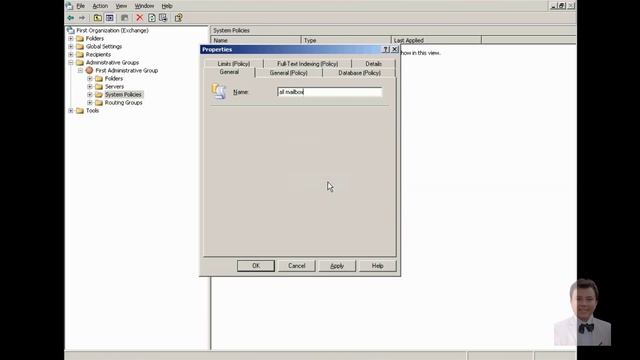
Task: Sort by the Type column header
Action: [346, 40]
